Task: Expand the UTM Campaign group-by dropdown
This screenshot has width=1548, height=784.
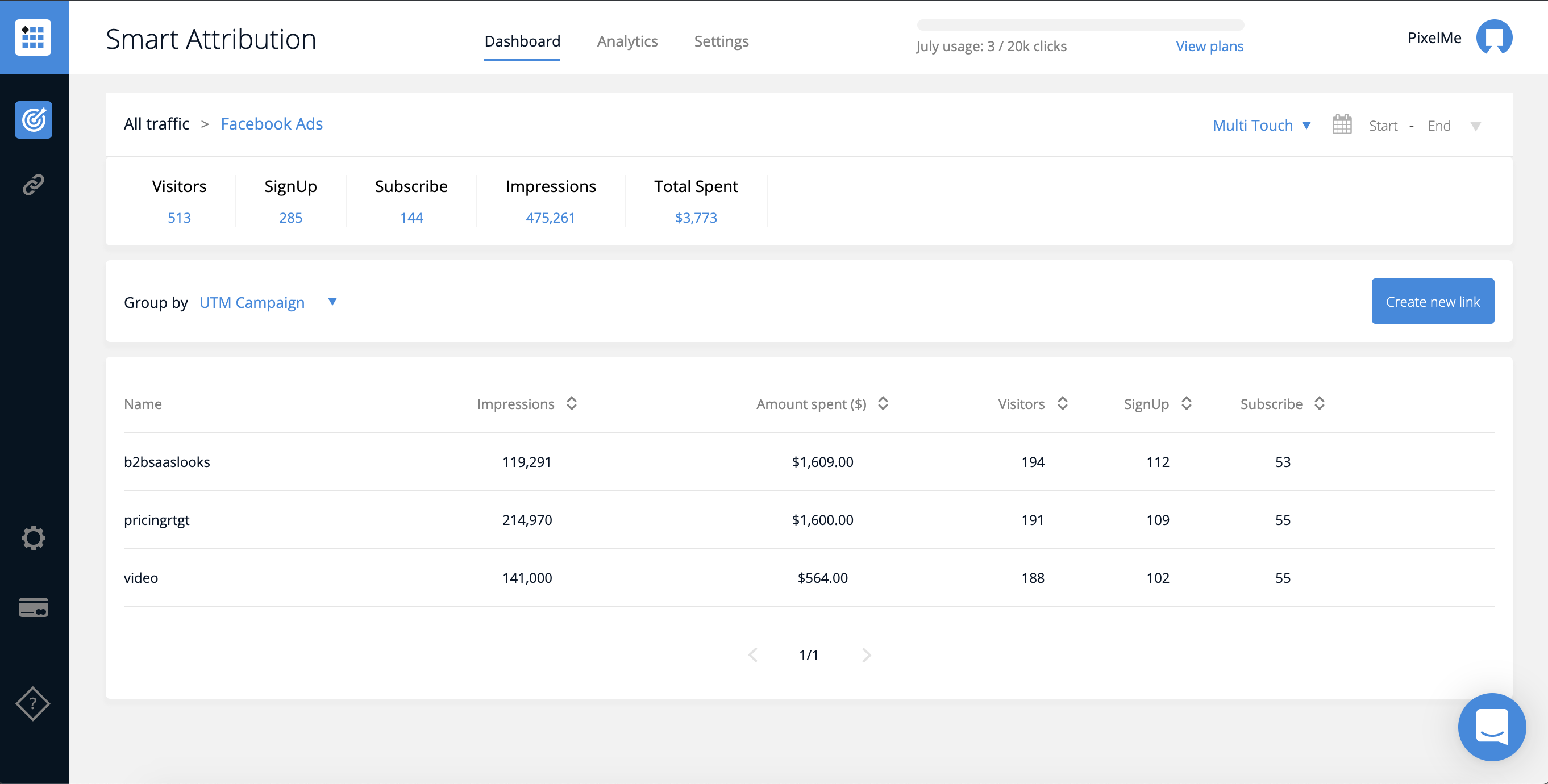Action: point(268,302)
